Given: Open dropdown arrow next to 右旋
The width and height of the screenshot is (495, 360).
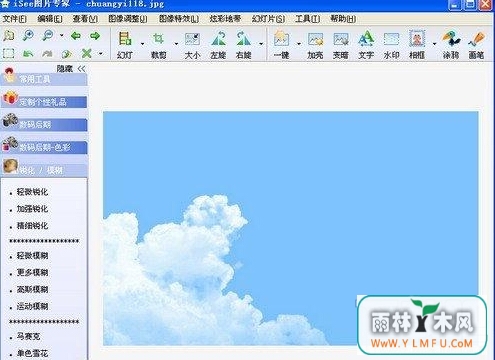Looking at the screenshot, I should (x=261, y=44).
